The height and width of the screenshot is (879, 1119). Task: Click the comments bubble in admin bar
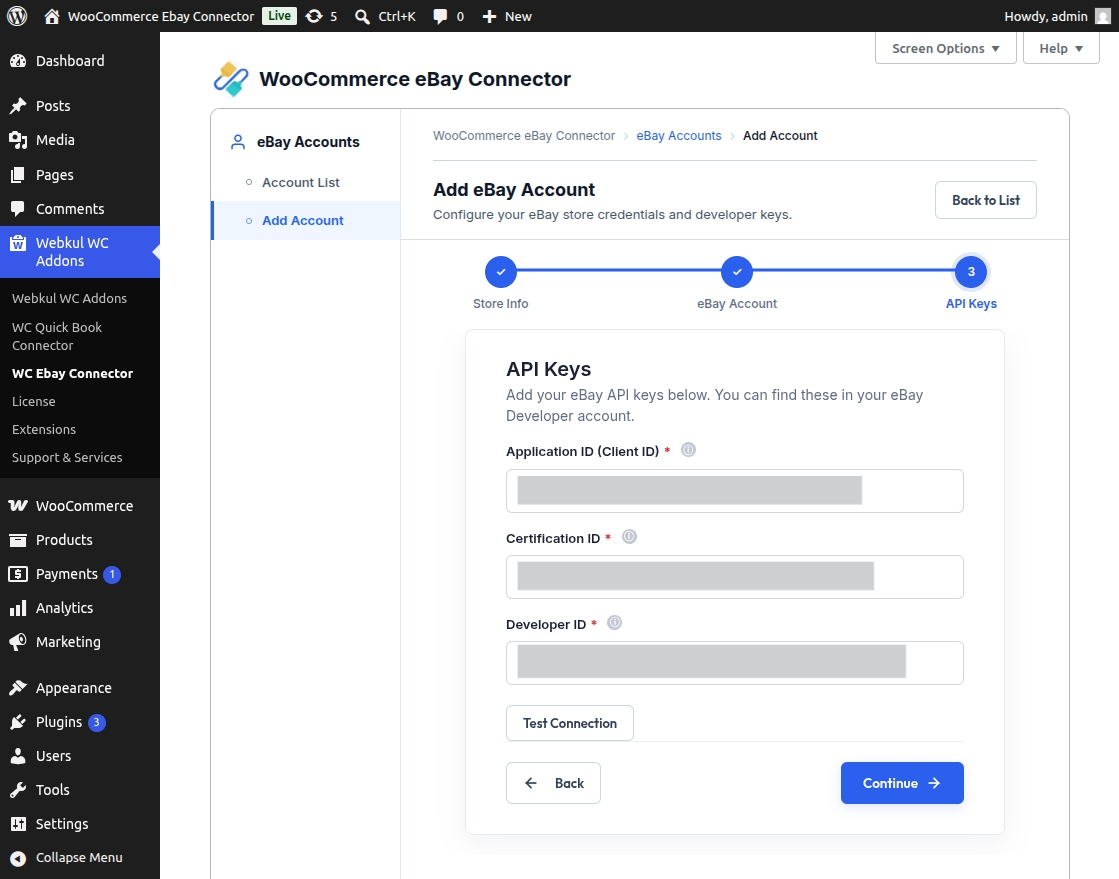tap(440, 16)
